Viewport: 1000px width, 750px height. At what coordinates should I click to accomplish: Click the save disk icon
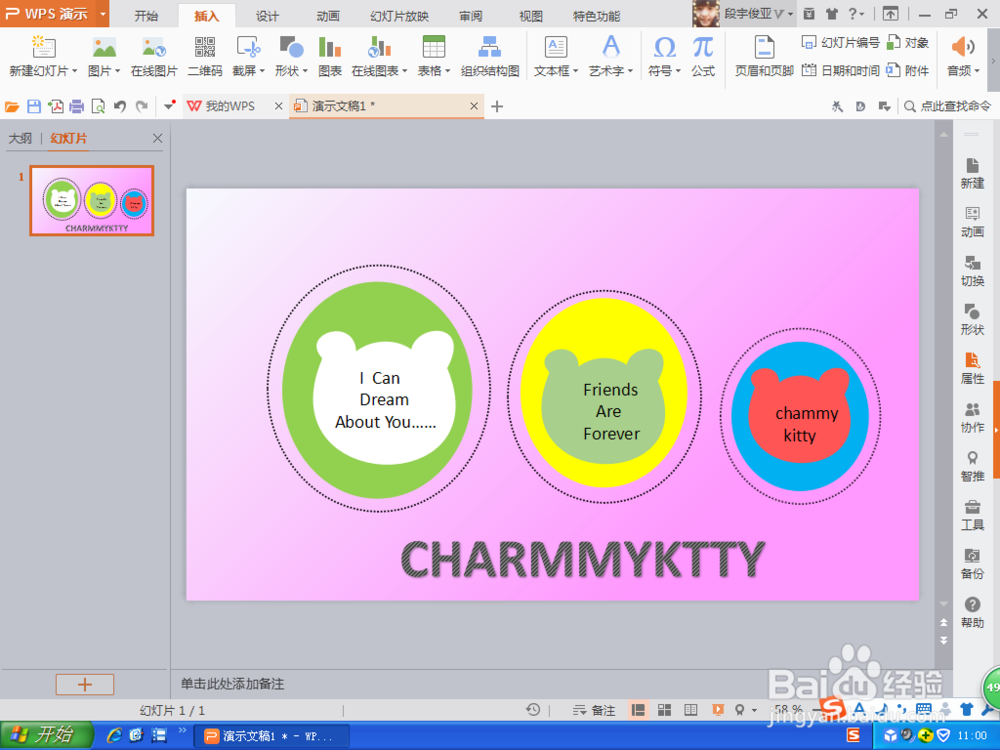pos(34,107)
